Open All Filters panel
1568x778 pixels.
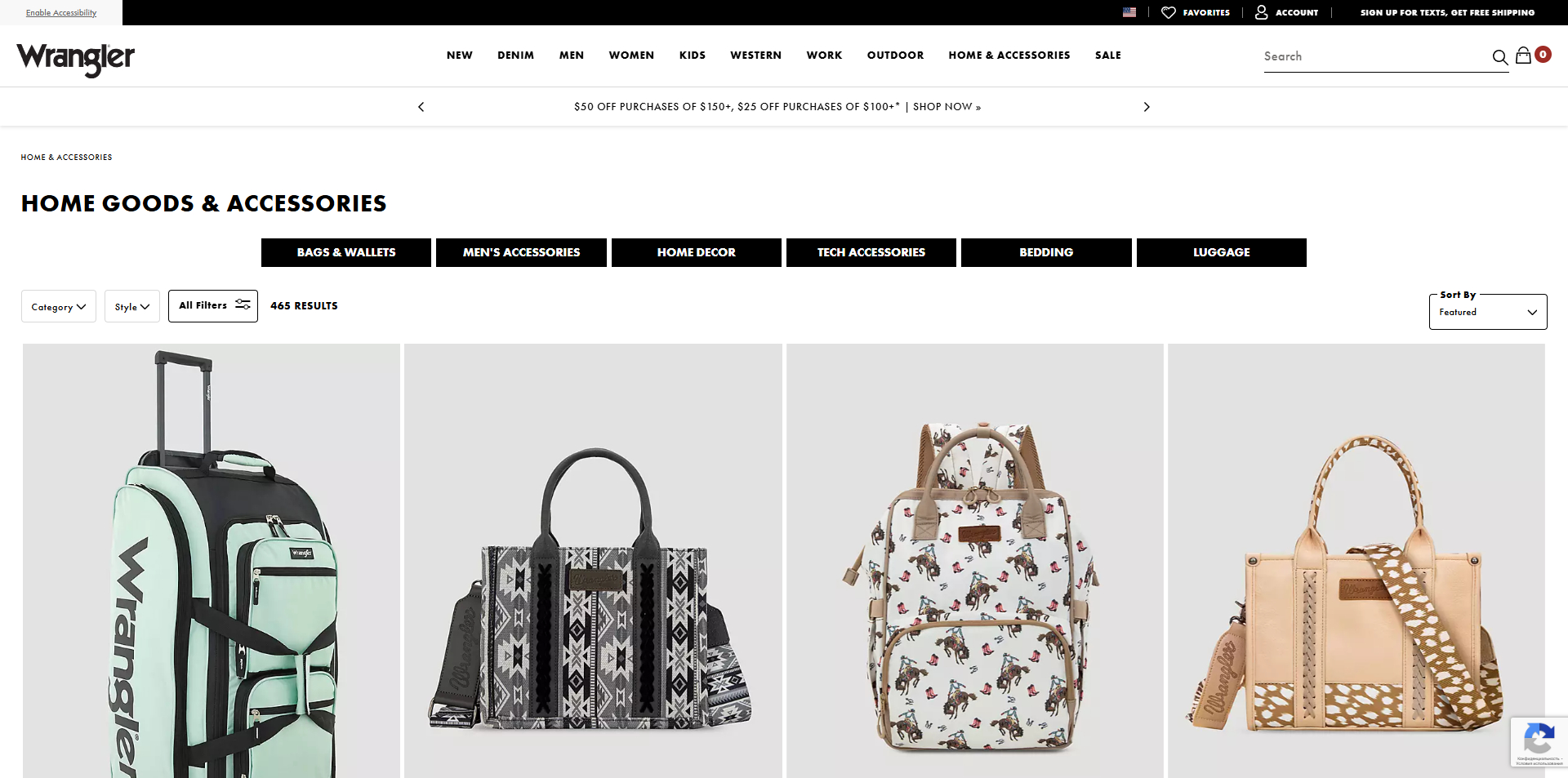[213, 305]
